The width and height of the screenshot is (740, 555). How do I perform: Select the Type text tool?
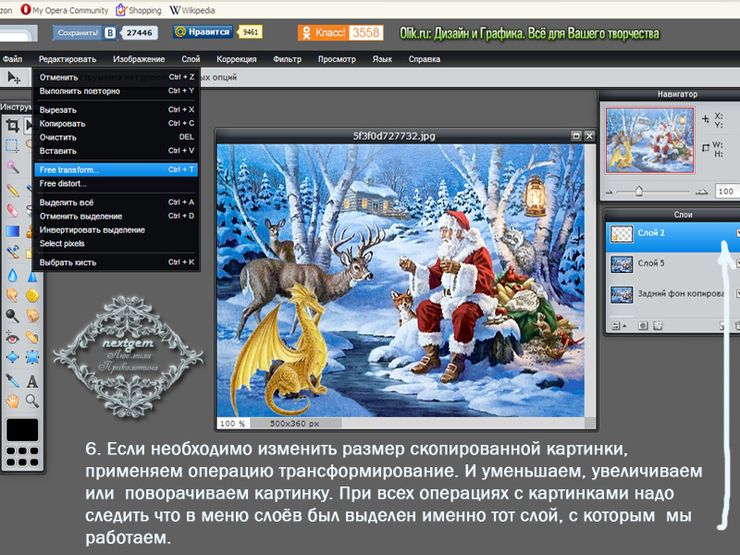(x=32, y=380)
